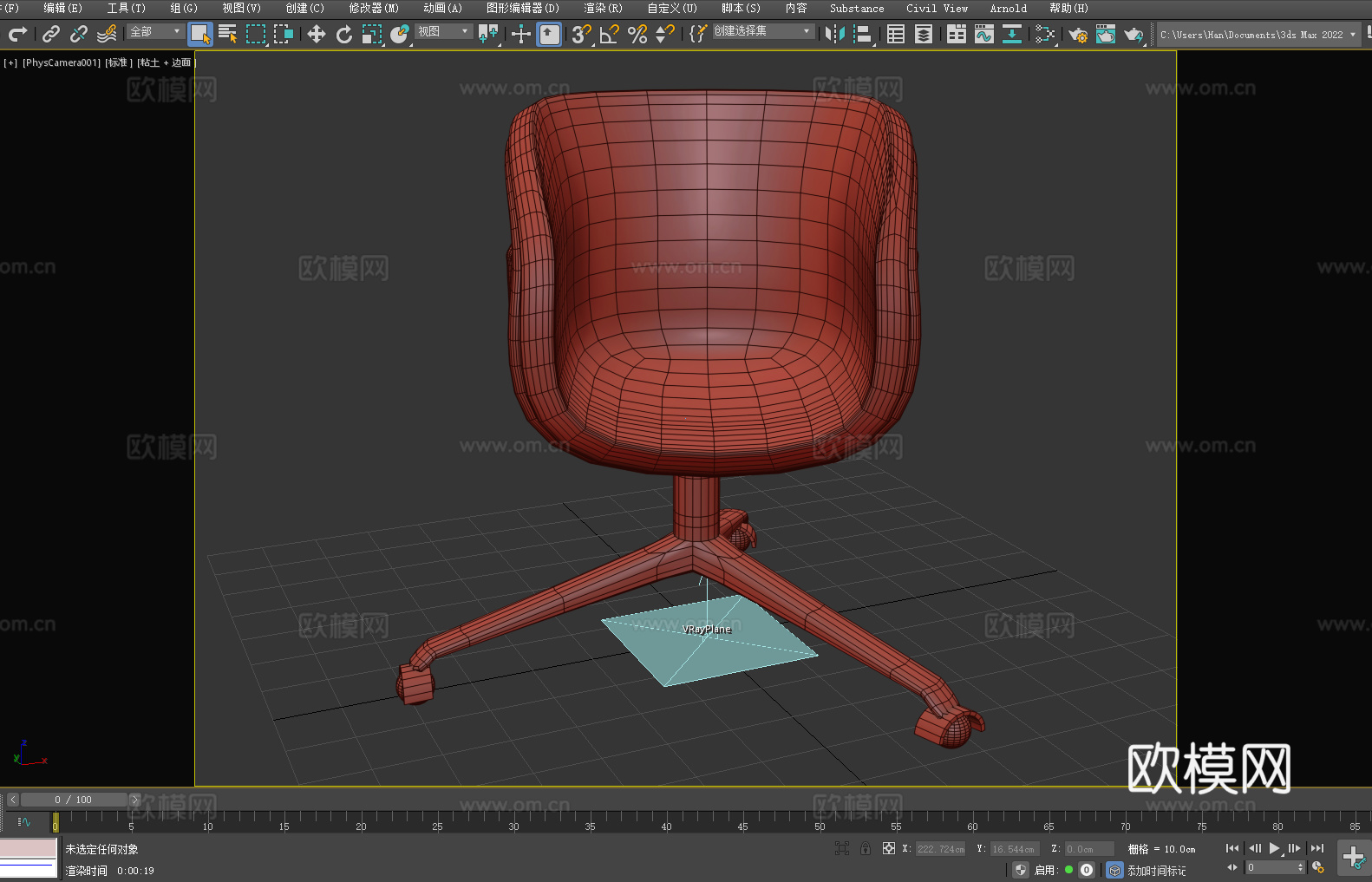Activate the Select Object tool
Viewport: 1372px width, 882px height.
(200, 34)
